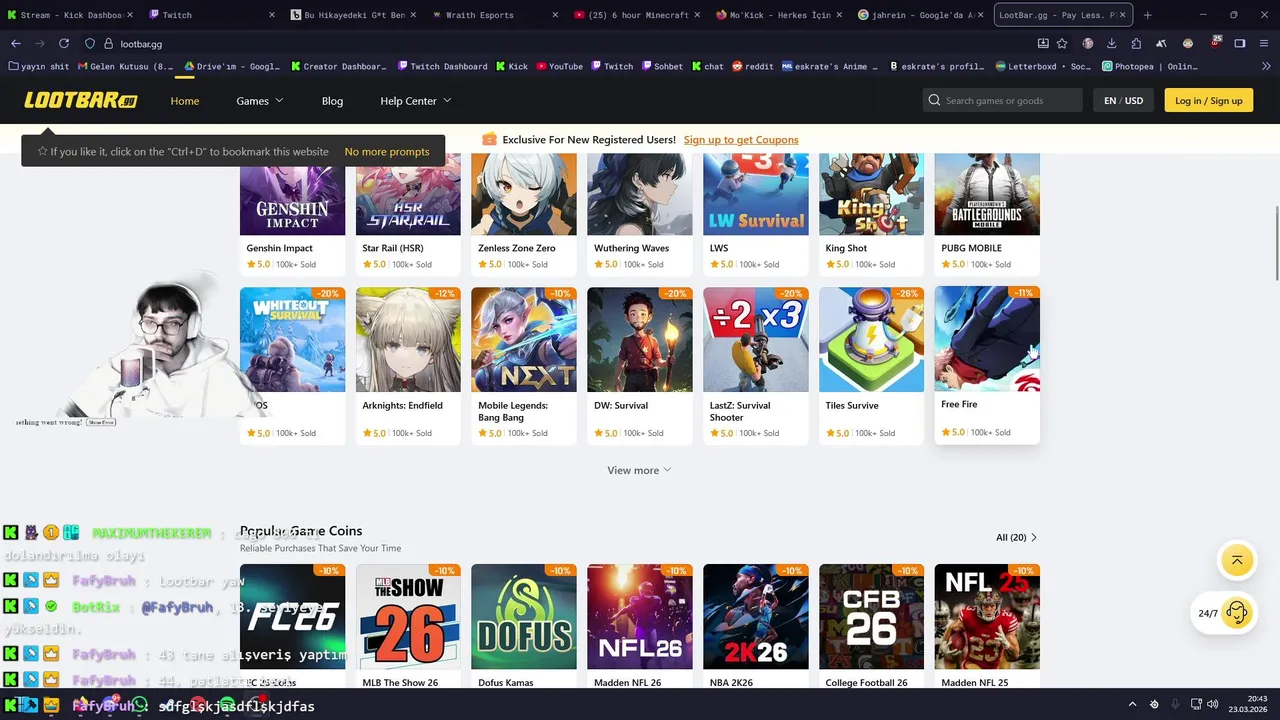Click Sign up to get Coupons link
Image resolution: width=1280 pixels, height=720 pixels.
point(741,139)
